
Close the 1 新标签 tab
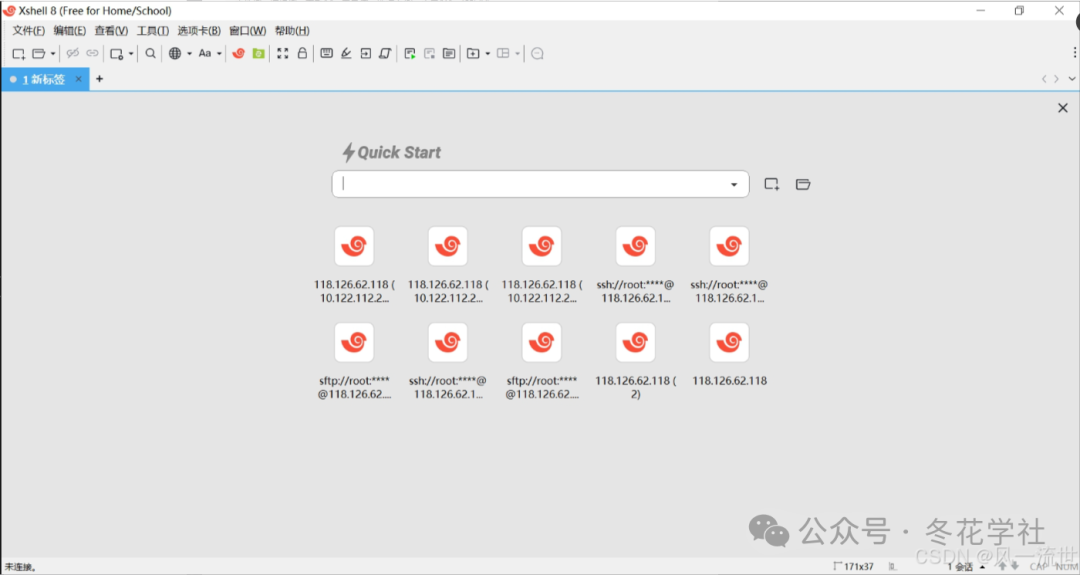(x=79, y=79)
